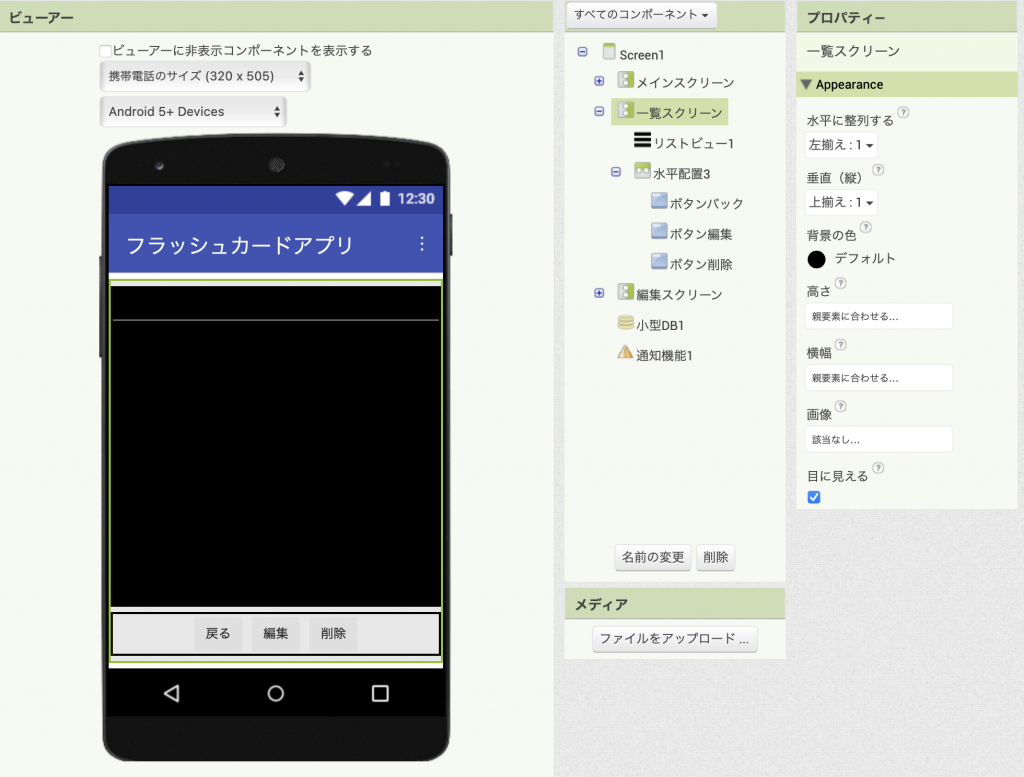Open the Android 5+ Devices dropdown
The image size is (1024, 777).
click(193, 112)
